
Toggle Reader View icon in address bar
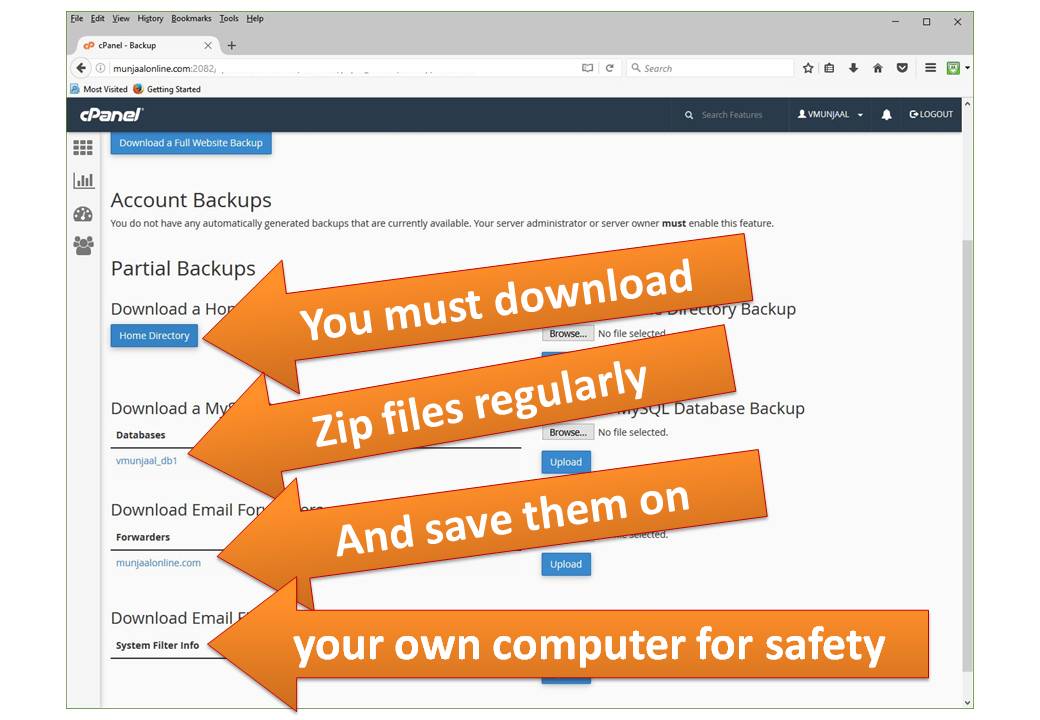[587, 68]
